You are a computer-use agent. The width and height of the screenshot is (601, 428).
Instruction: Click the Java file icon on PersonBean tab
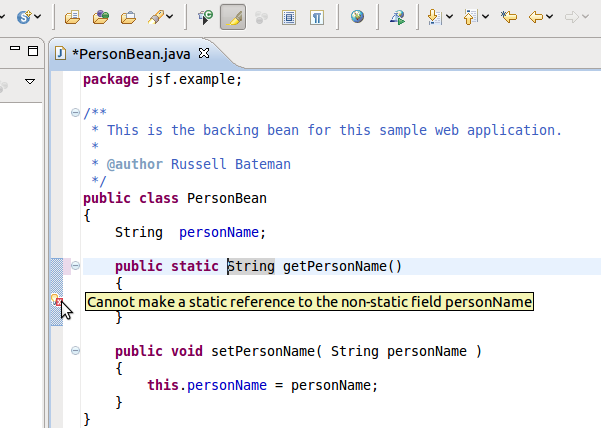pyautogui.click(x=60, y=54)
